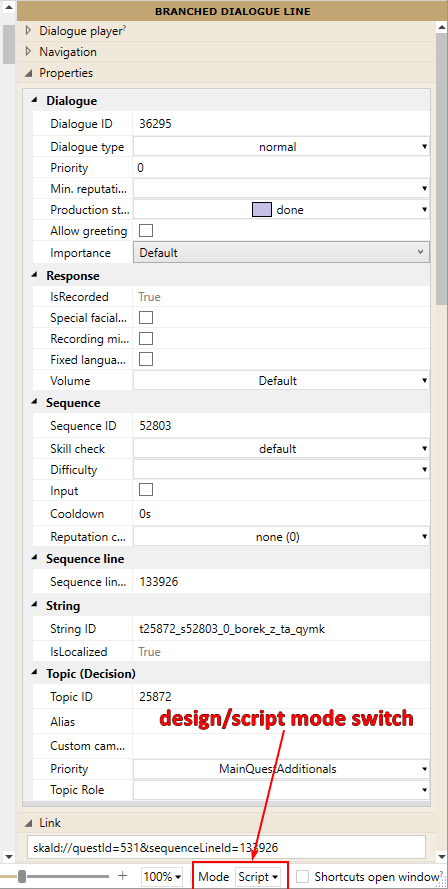Enable the Allow greeting checkbox
Image resolution: width=448 pixels, height=889 pixels.
point(146,231)
